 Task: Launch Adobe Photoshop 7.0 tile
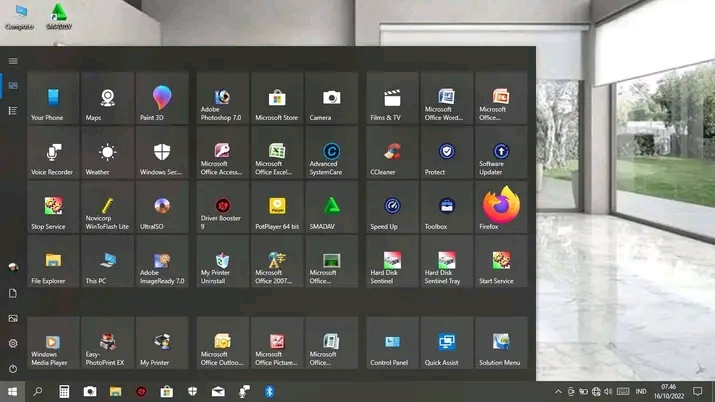pyautogui.click(x=223, y=98)
